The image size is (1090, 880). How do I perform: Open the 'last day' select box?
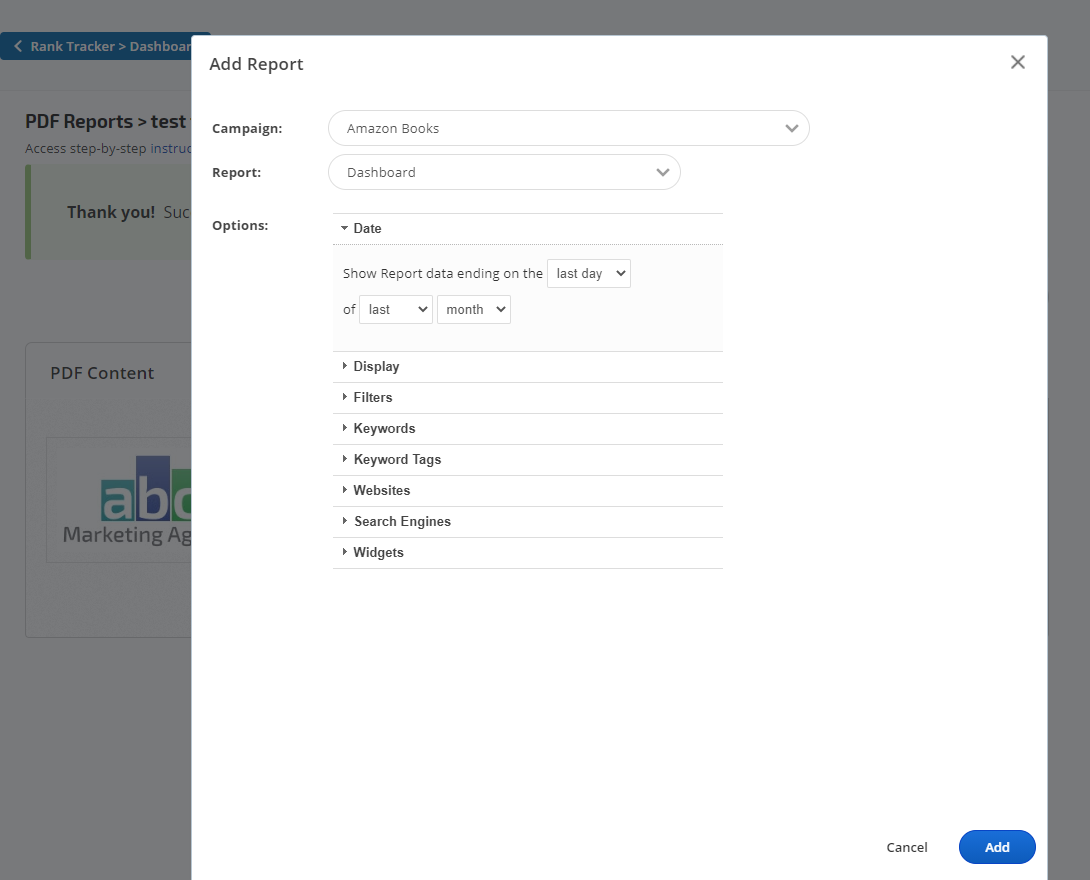coord(588,273)
